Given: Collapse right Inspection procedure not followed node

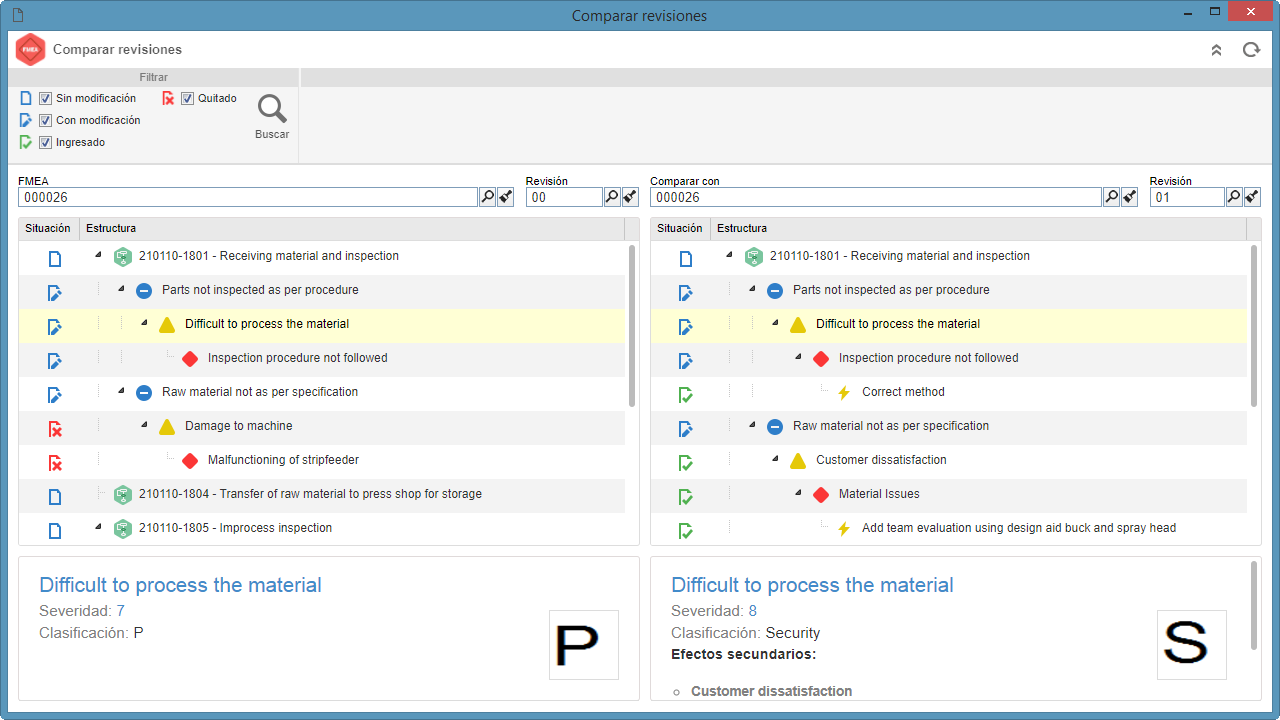Looking at the screenshot, I should click(798, 358).
